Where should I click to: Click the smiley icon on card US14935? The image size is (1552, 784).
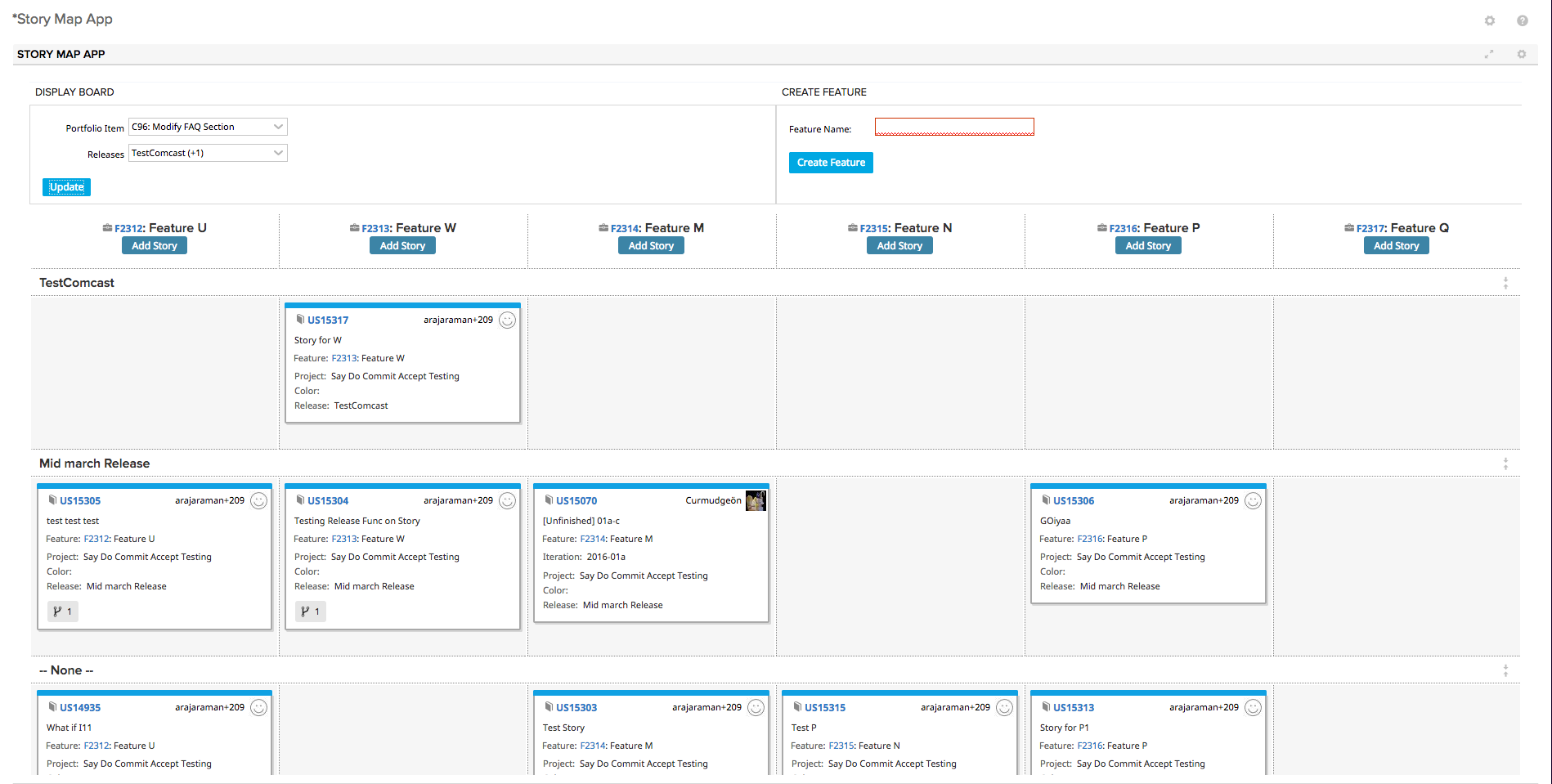click(x=258, y=708)
